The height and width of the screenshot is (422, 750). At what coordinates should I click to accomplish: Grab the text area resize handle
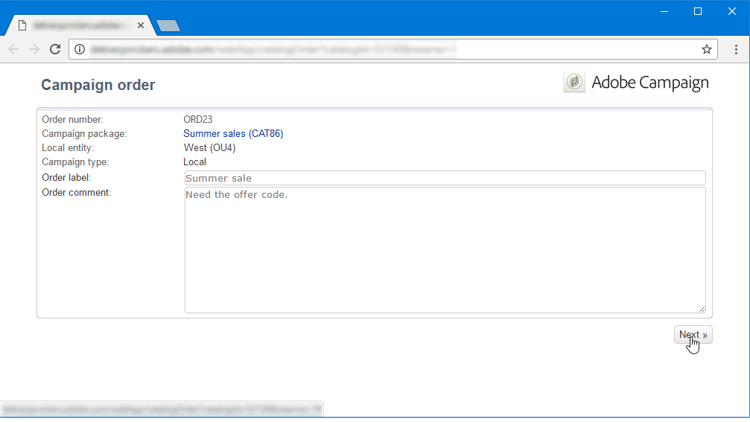(702, 309)
